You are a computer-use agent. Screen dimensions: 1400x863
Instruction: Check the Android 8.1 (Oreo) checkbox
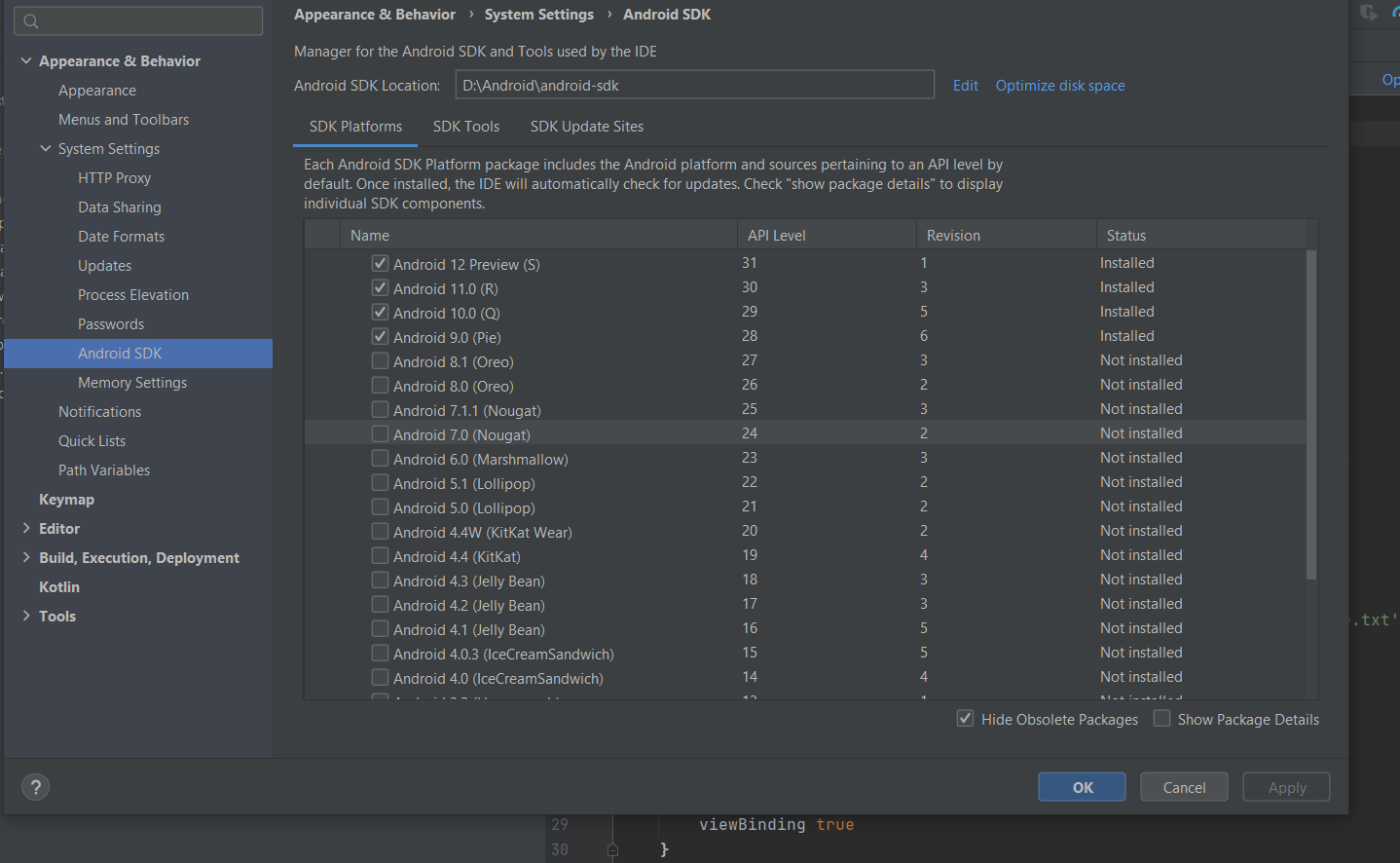click(x=380, y=361)
